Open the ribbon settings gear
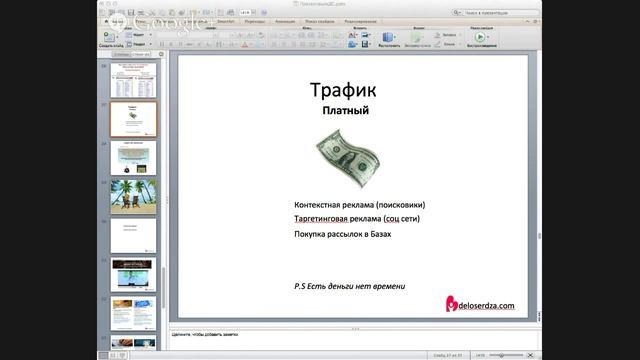This screenshot has width=640, height=360. (x=536, y=21)
